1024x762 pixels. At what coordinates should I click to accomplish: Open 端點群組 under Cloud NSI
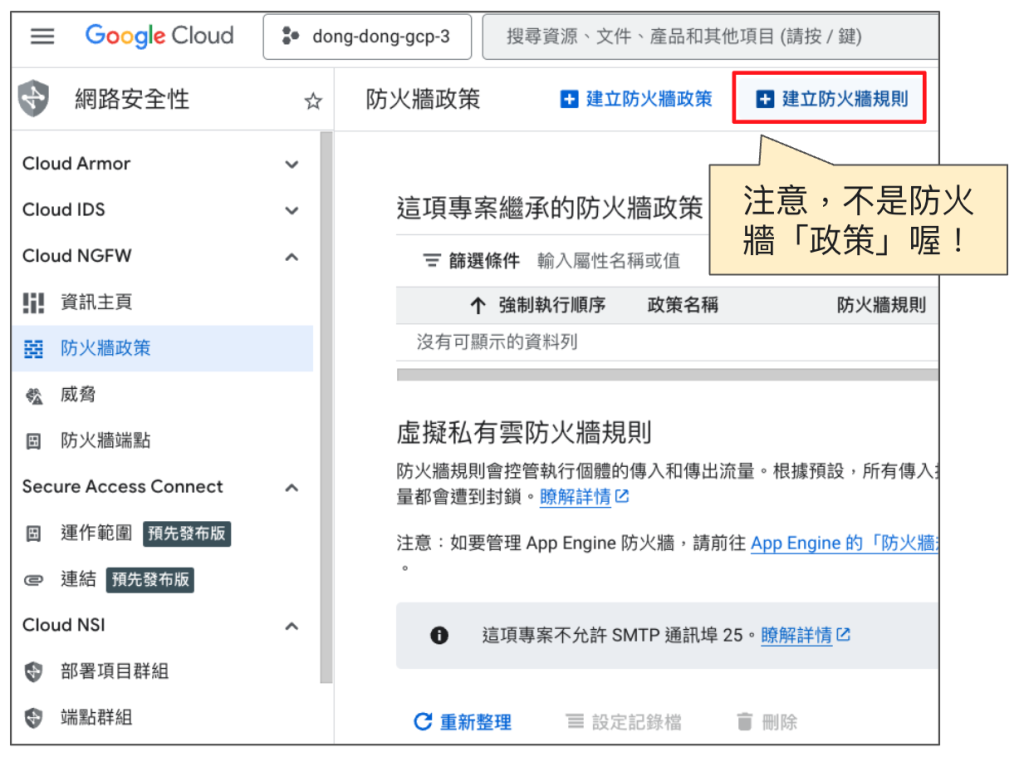96,717
